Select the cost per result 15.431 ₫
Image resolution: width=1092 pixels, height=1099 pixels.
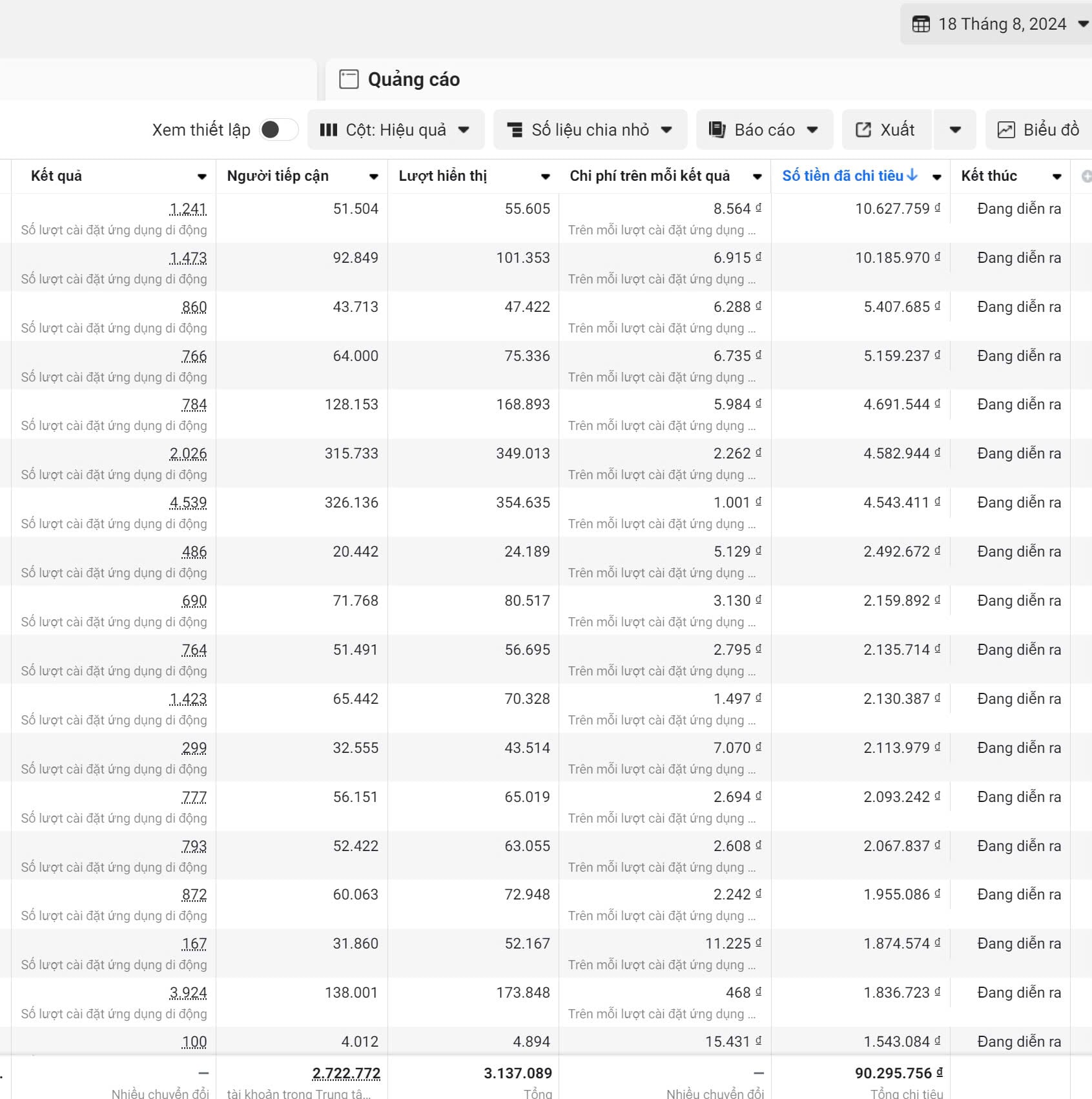(733, 1042)
